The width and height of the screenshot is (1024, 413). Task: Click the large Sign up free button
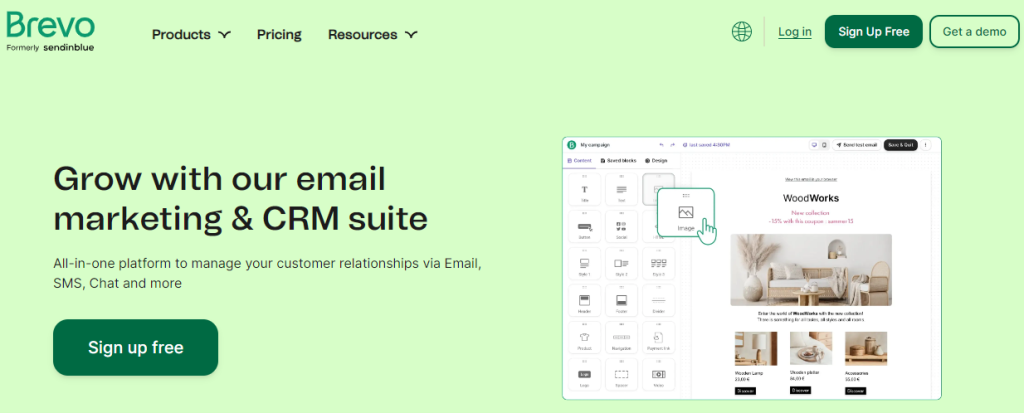coord(136,348)
